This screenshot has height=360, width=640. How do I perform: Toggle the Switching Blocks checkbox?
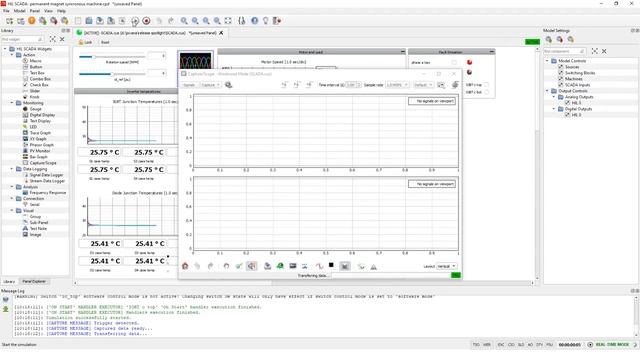(x=561, y=73)
